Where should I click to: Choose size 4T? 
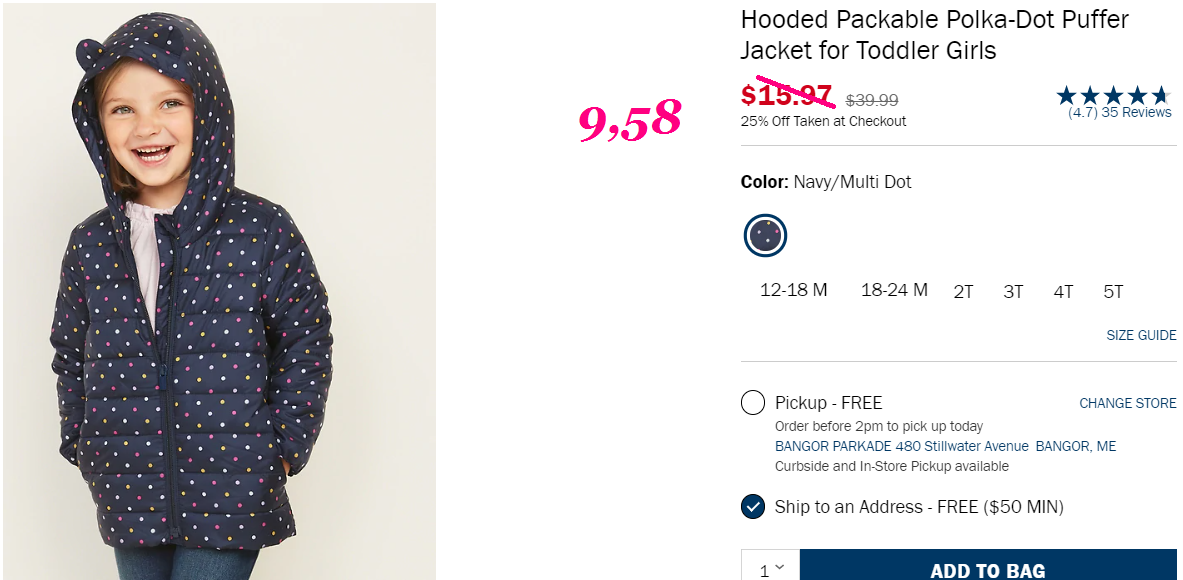click(1063, 292)
